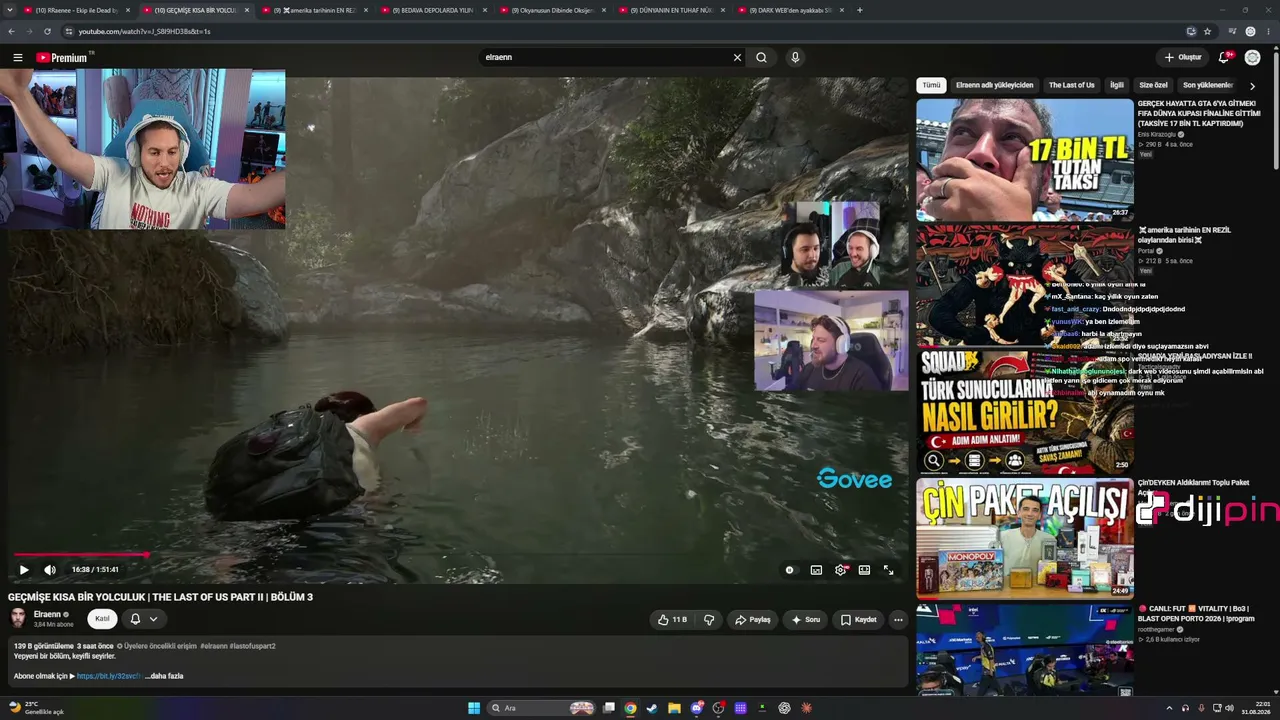Select the Size özel chip
The width and height of the screenshot is (1280, 720).
pyautogui.click(x=1153, y=85)
